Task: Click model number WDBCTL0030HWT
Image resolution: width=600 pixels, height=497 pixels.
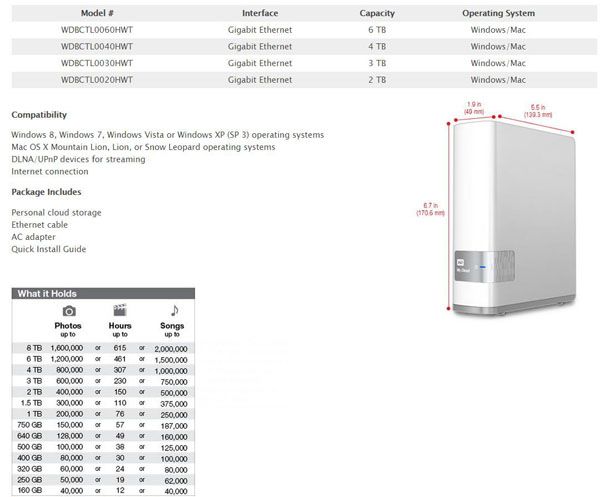Action: click(x=97, y=63)
